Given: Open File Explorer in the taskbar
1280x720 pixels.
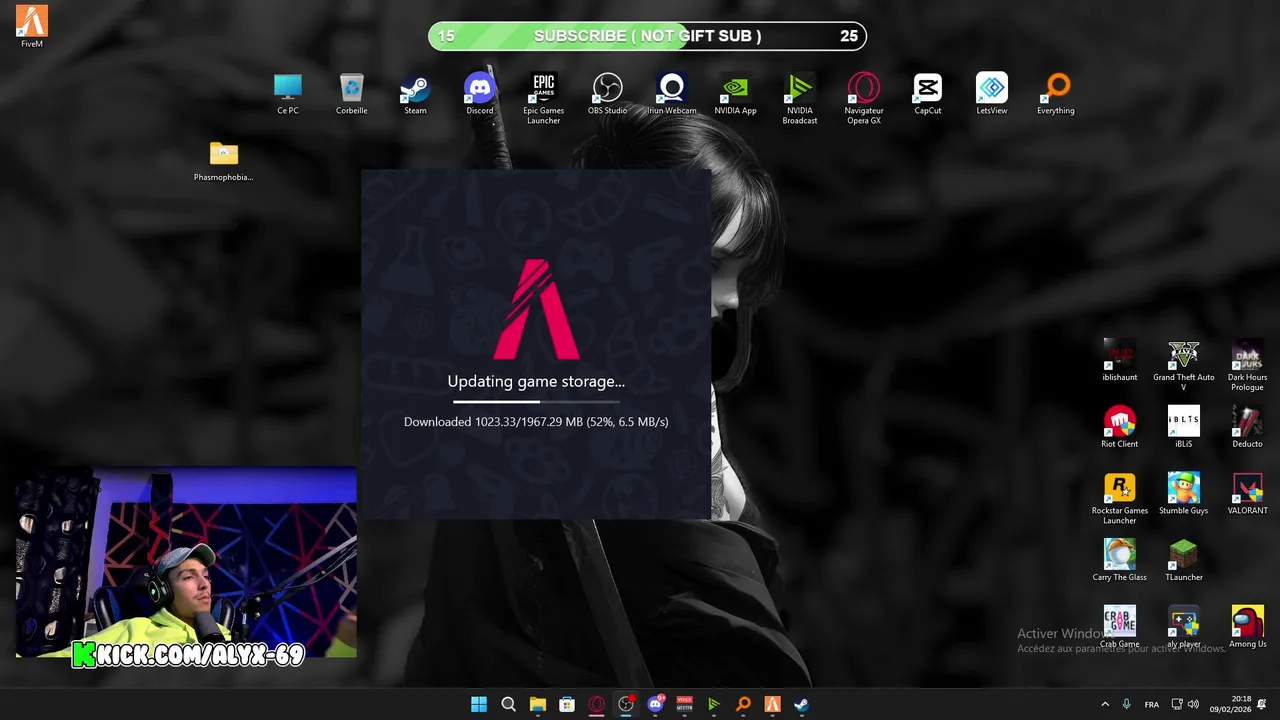Looking at the screenshot, I should pos(537,704).
